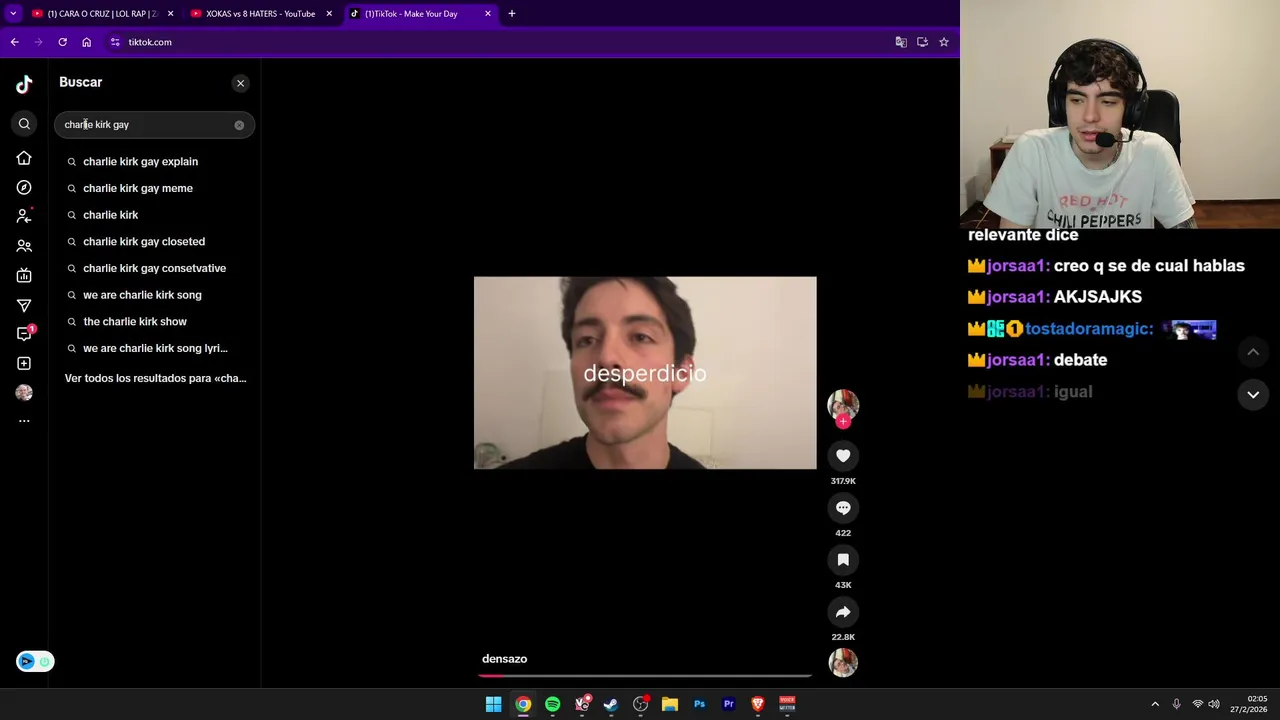This screenshot has width=1280, height=720.
Task: Click the browser home button
Action: [87, 42]
